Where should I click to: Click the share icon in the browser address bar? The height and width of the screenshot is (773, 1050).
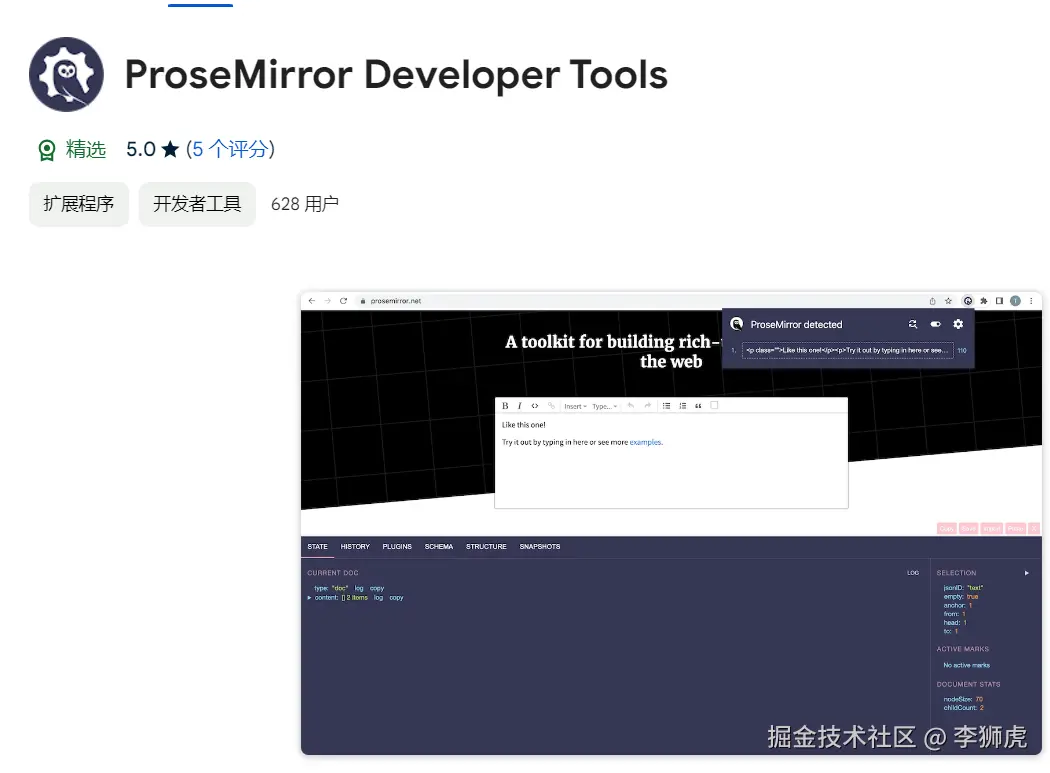932,301
